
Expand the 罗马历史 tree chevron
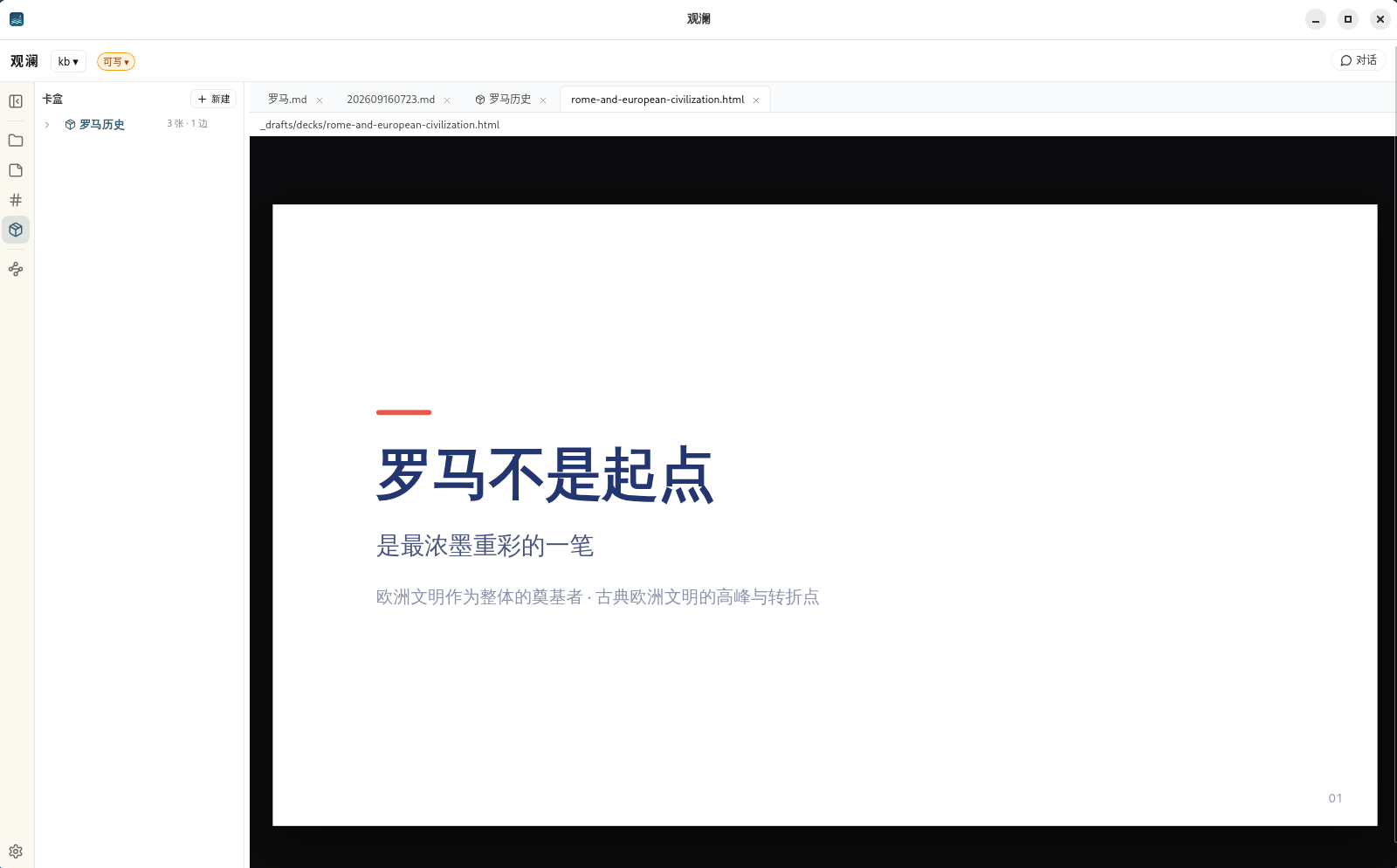tap(47, 125)
